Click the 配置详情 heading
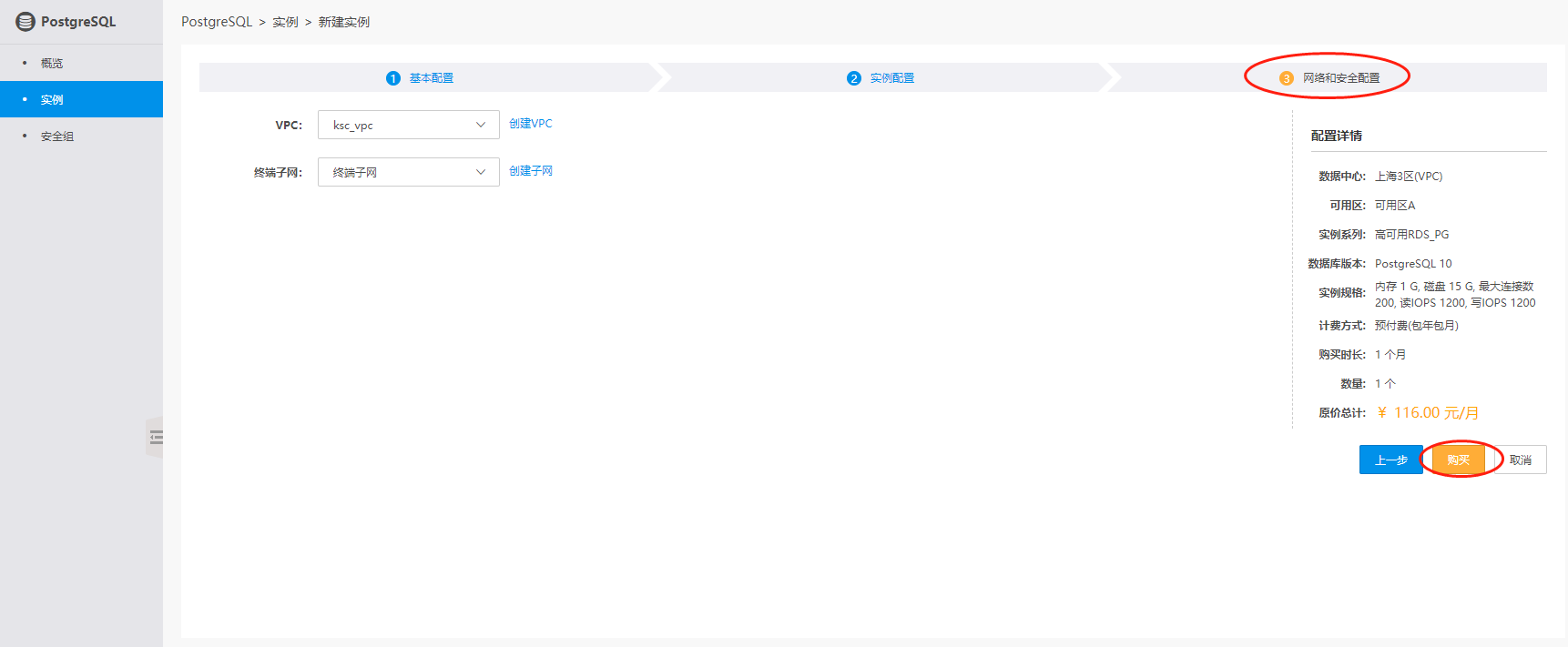The image size is (1568, 647). [1337, 136]
